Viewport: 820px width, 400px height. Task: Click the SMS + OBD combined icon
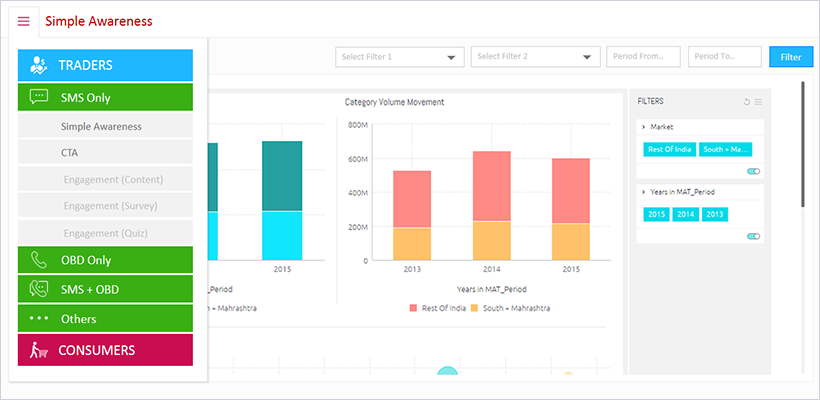(x=39, y=289)
